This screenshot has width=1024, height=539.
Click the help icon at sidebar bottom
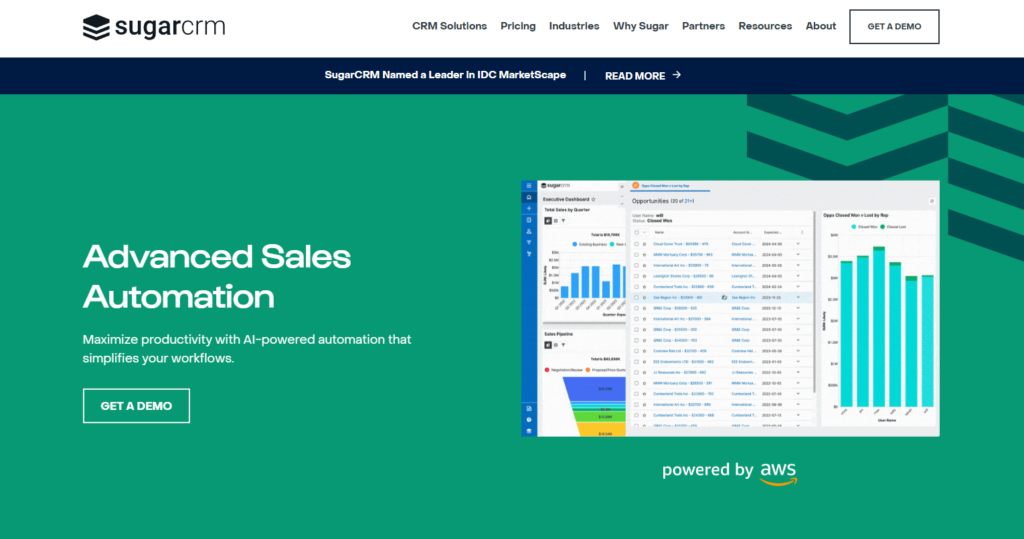coord(529,419)
